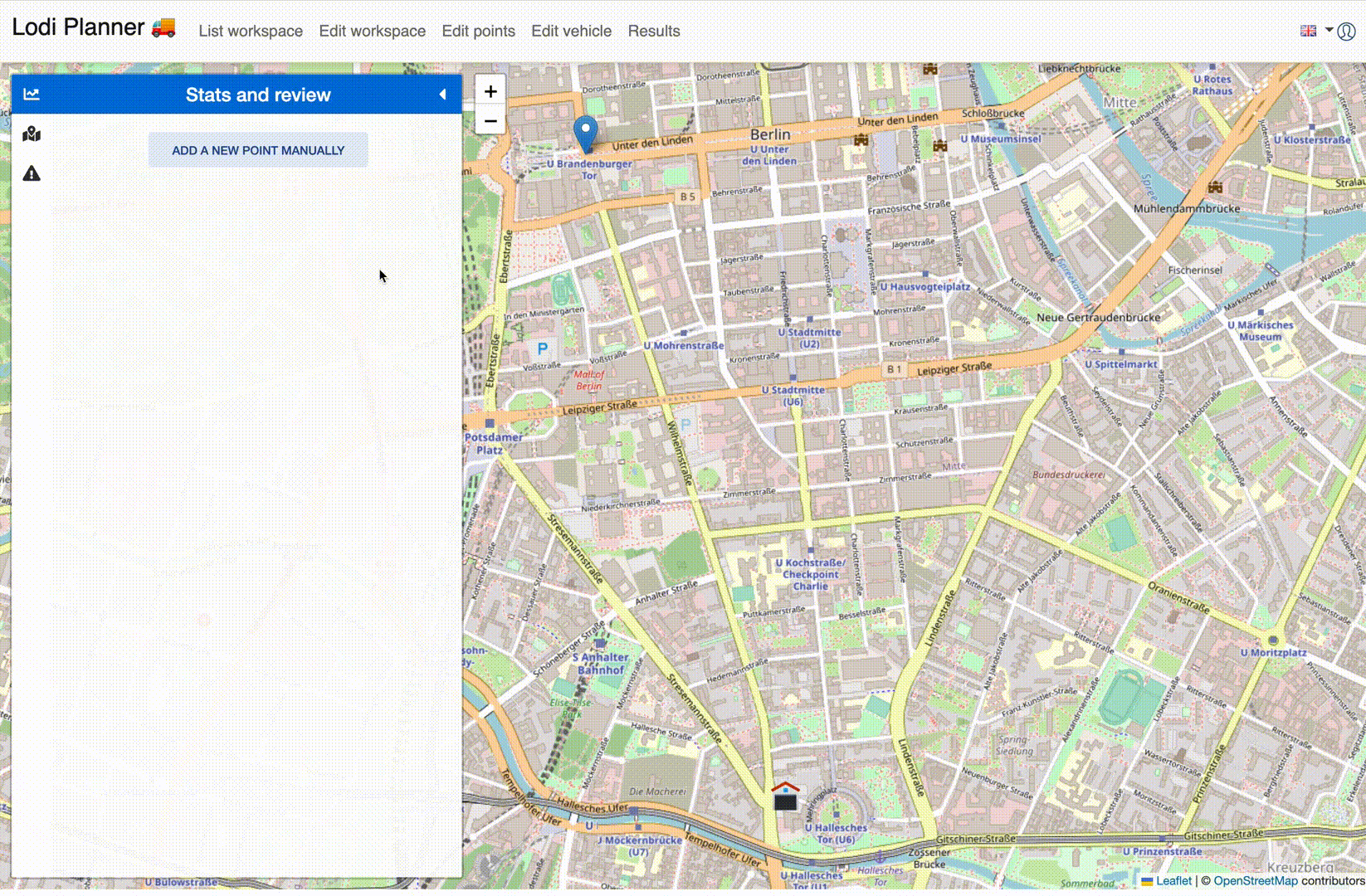Switch to the Results page
Viewport: 1366px width, 896px height.
[x=653, y=31]
